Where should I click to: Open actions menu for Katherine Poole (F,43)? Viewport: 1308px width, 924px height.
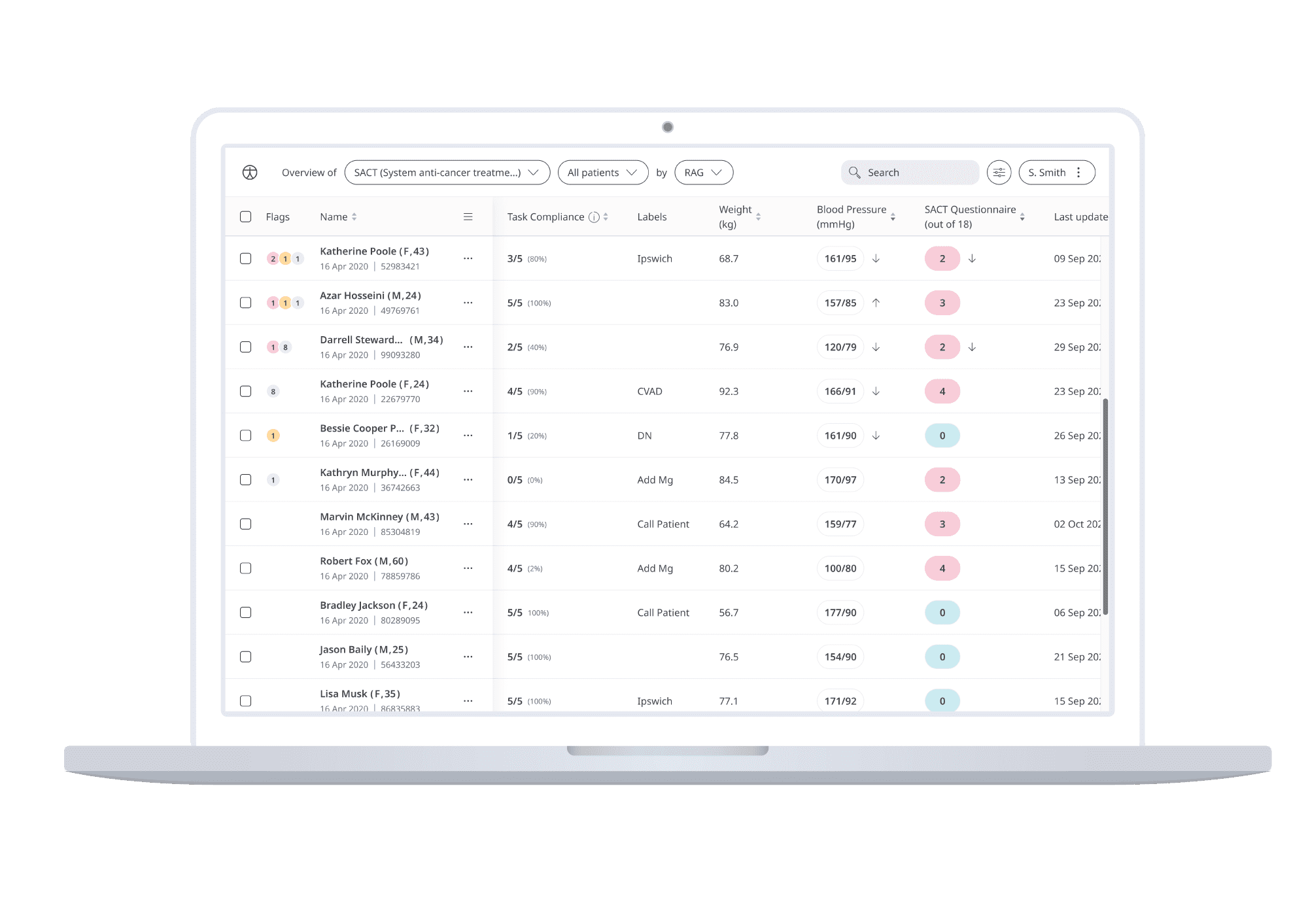[468, 258]
